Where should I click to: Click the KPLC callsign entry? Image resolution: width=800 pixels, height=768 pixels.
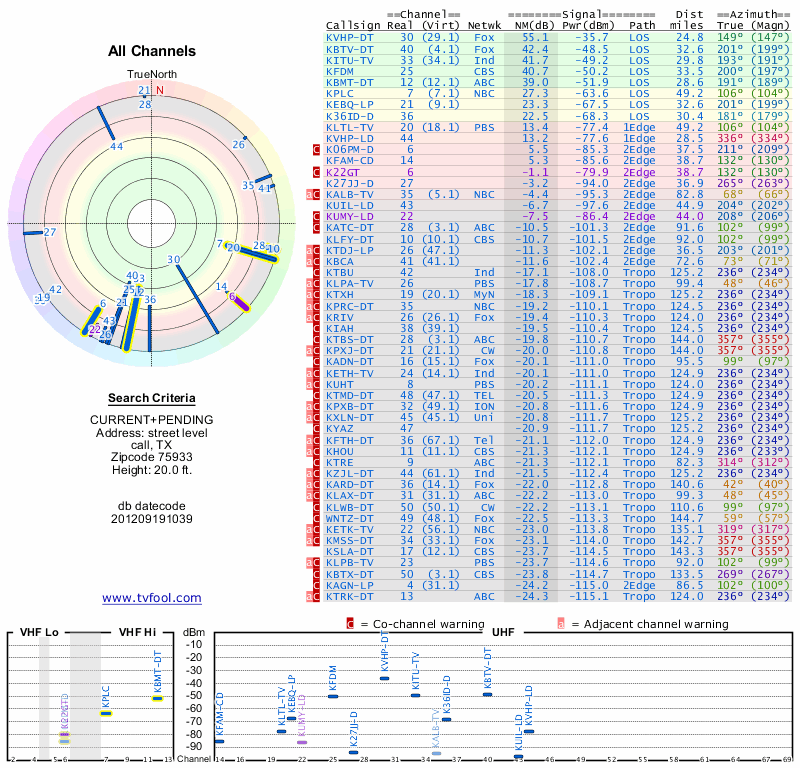[x=340, y=93]
